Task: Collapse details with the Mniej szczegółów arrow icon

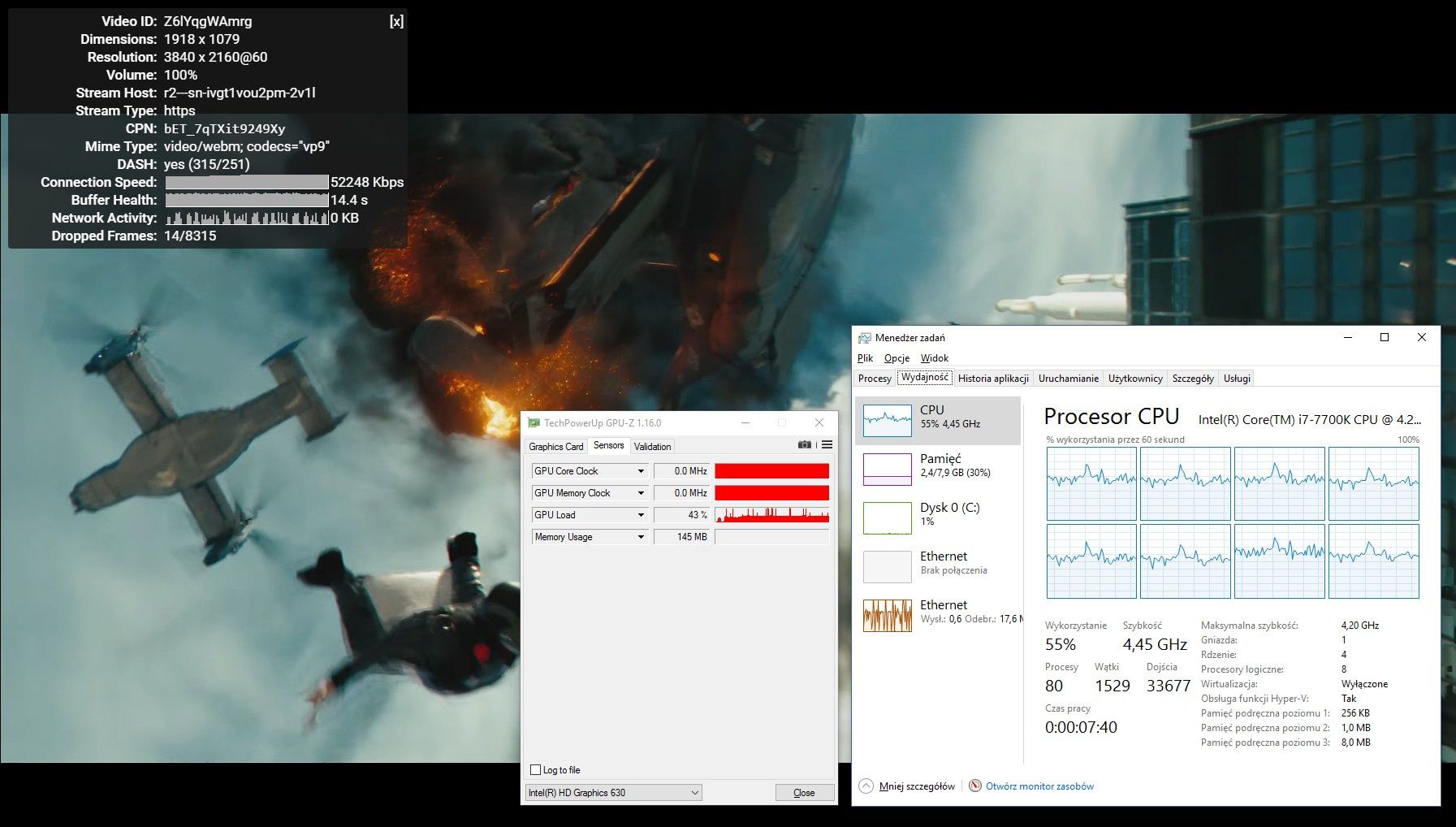Action: (x=866, y=786)
